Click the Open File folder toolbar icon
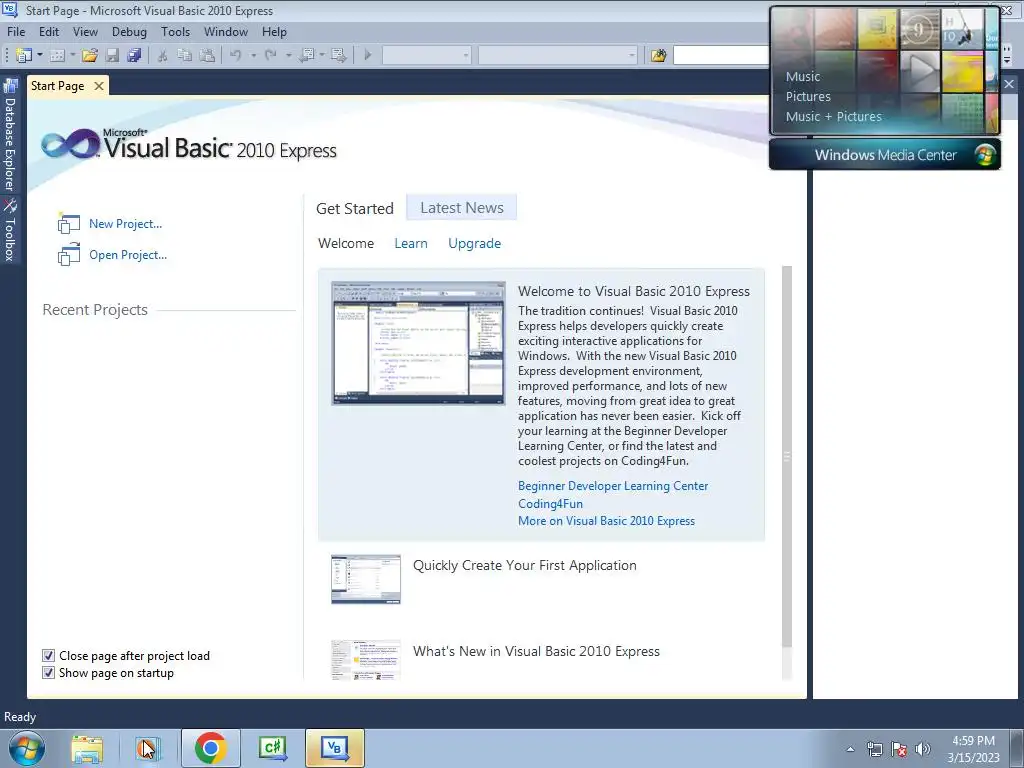 click(89, 56)
